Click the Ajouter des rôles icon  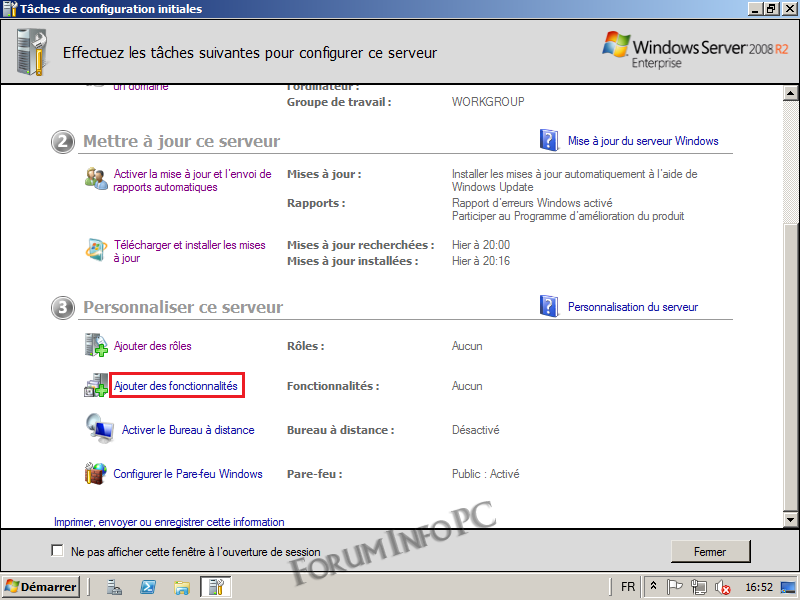click(x=96, y=345)
